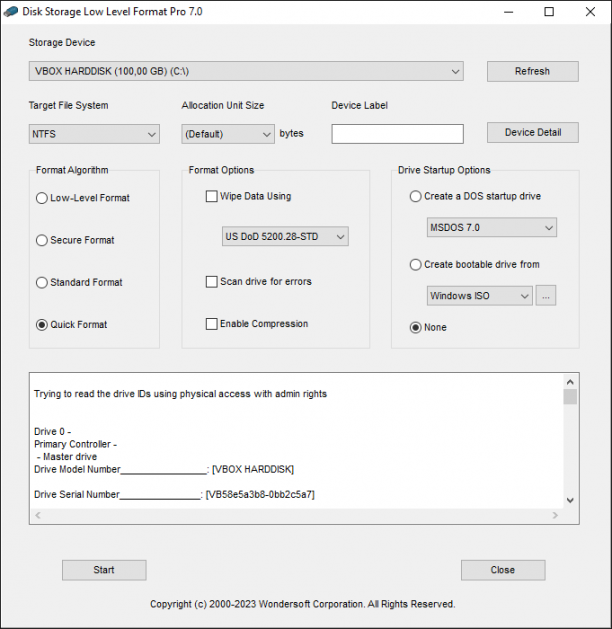612x629 pixels.
Task: Open Device Detail
Action: (x=533, y=132)
